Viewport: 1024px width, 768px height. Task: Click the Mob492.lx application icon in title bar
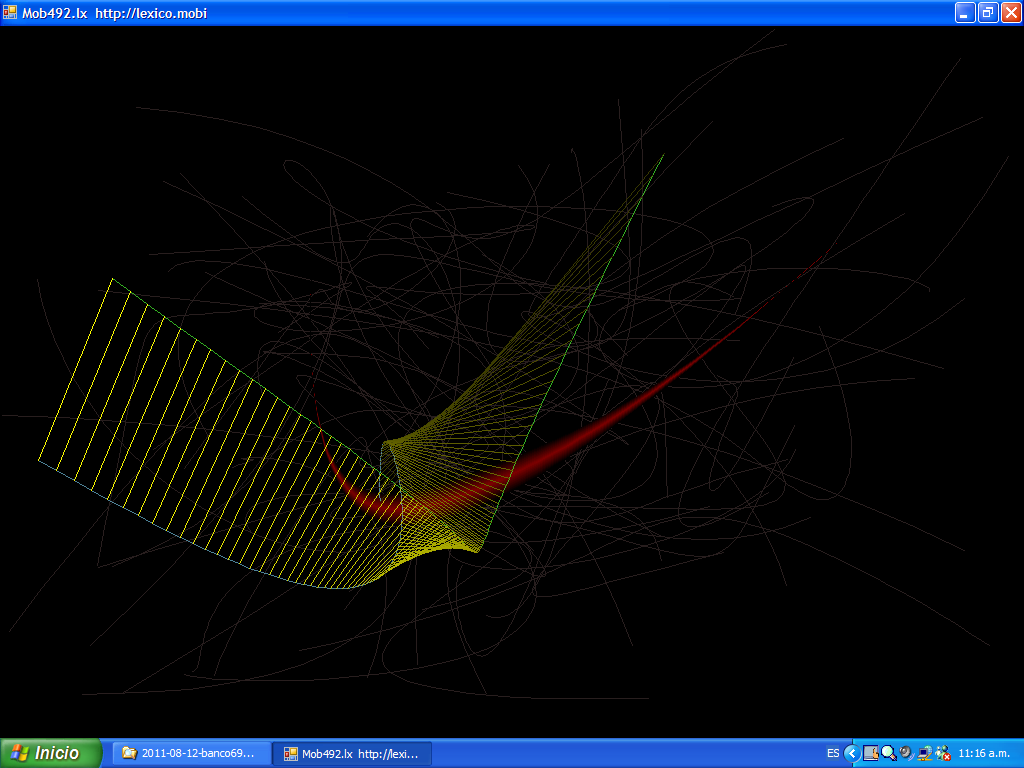11,13
